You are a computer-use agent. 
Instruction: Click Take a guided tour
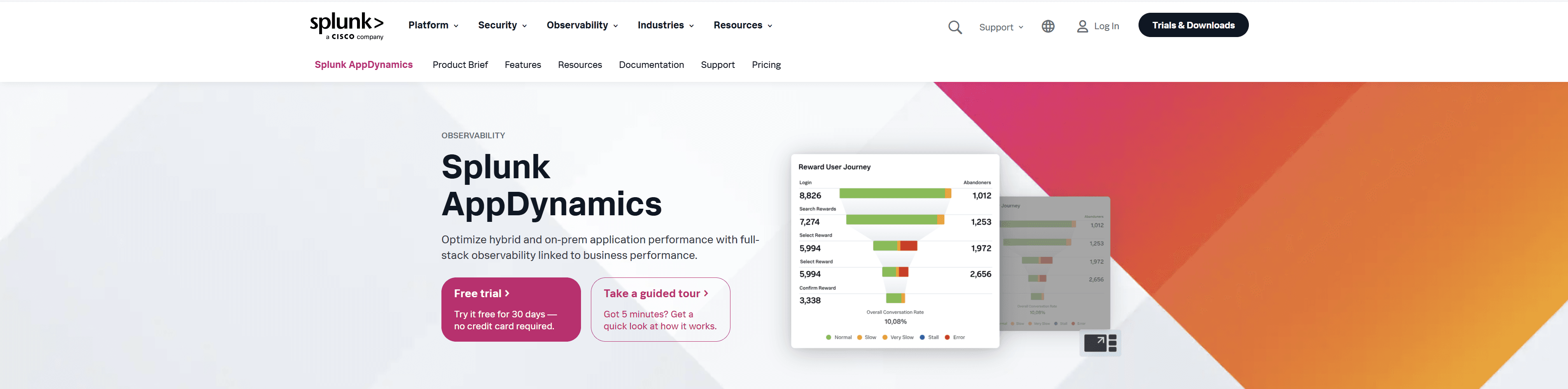[660, 309]
